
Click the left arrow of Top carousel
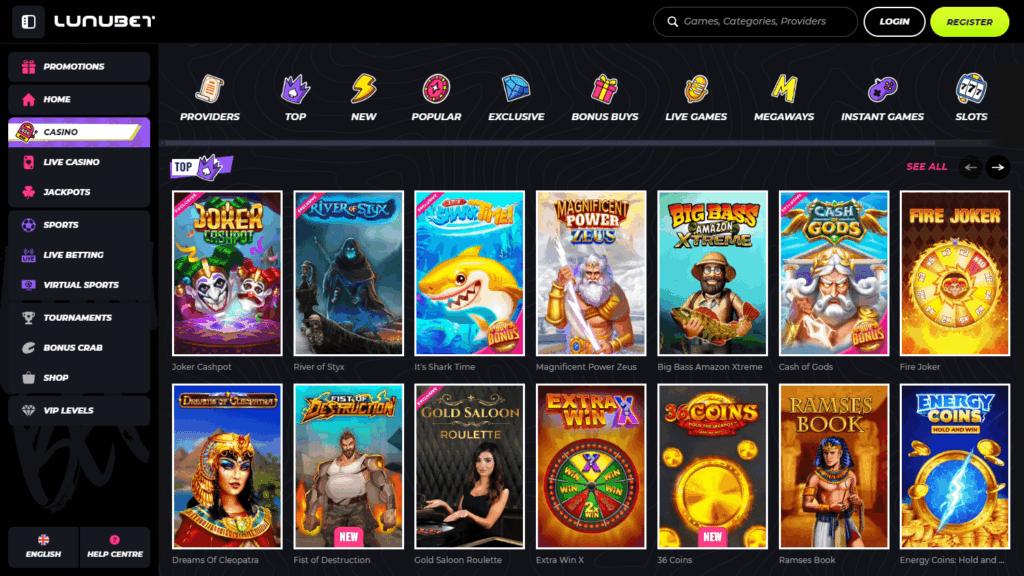point(970,167)
